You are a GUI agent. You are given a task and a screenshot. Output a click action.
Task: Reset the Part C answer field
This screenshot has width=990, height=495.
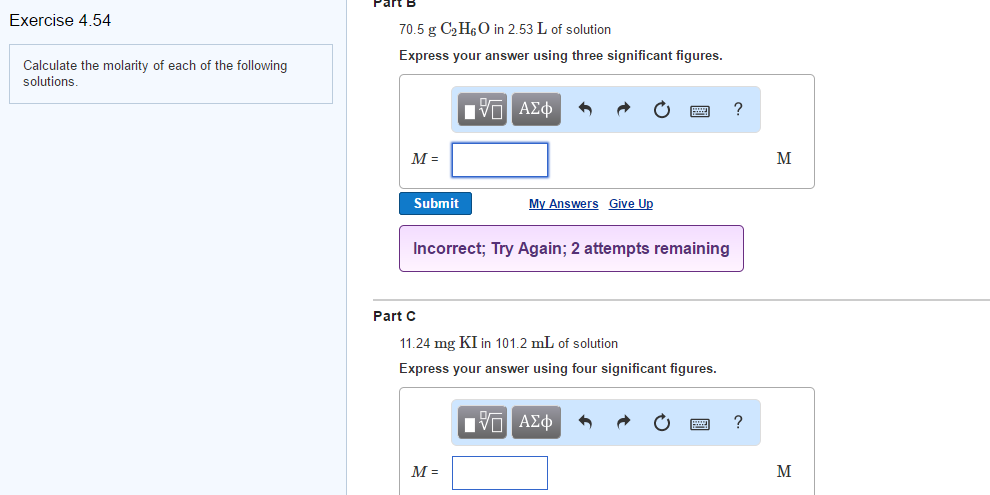pos(661,422)
